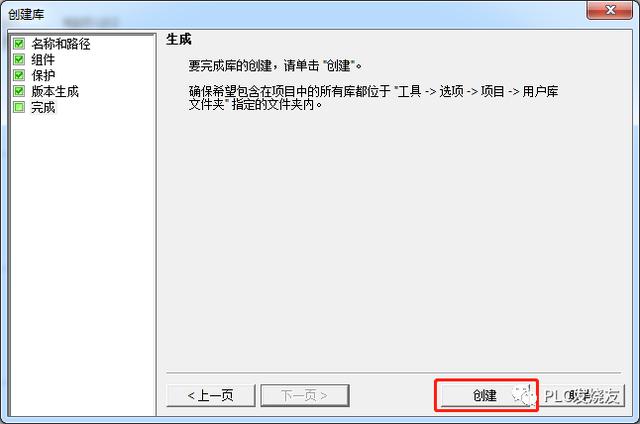Click the 创建库 title bar text
Image resolution: width=640 pixels, height=424 pixels.
click(26, 14)
